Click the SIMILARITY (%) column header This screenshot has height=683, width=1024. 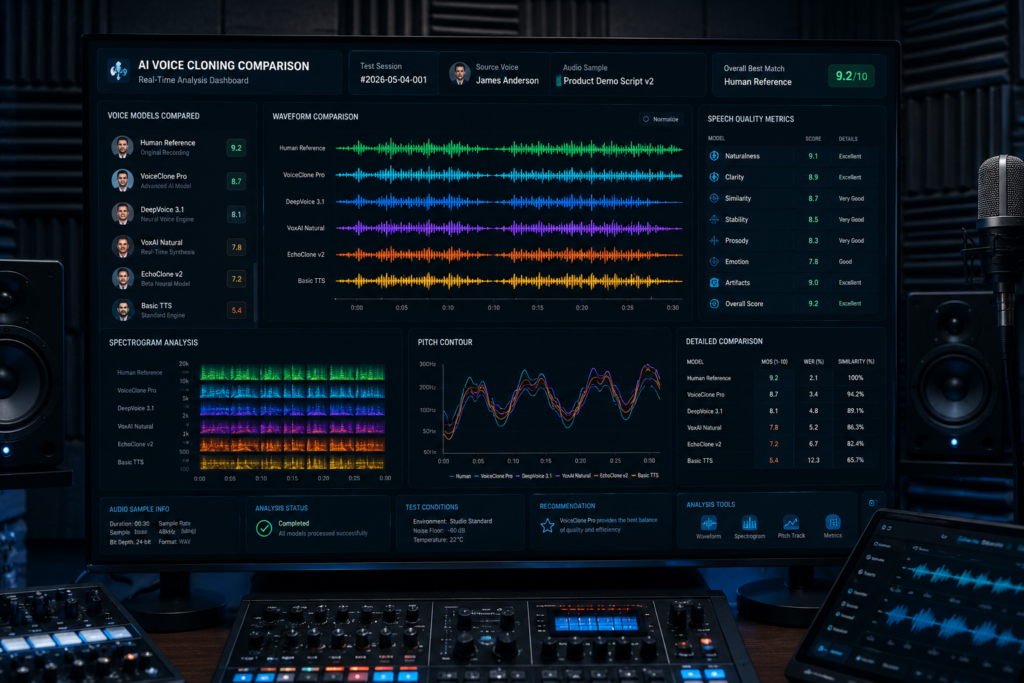click(856, 362)
